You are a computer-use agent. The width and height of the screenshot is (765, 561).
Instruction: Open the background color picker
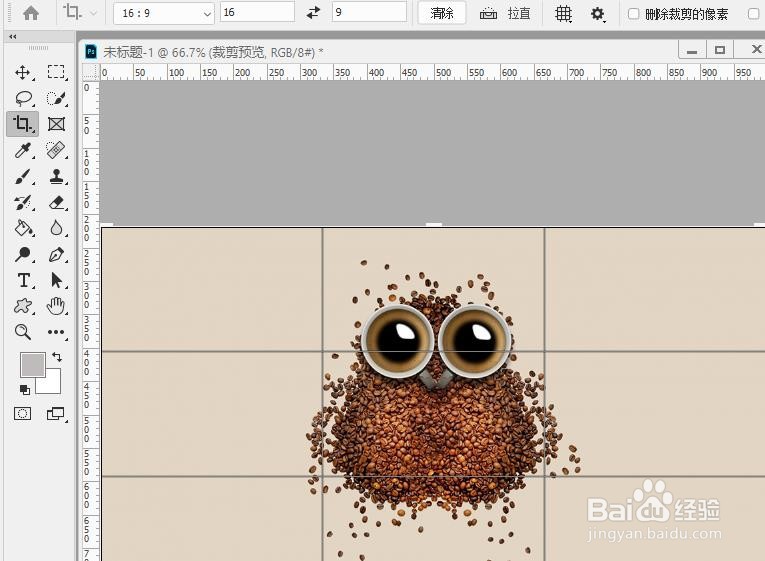[x=52, y=385]
